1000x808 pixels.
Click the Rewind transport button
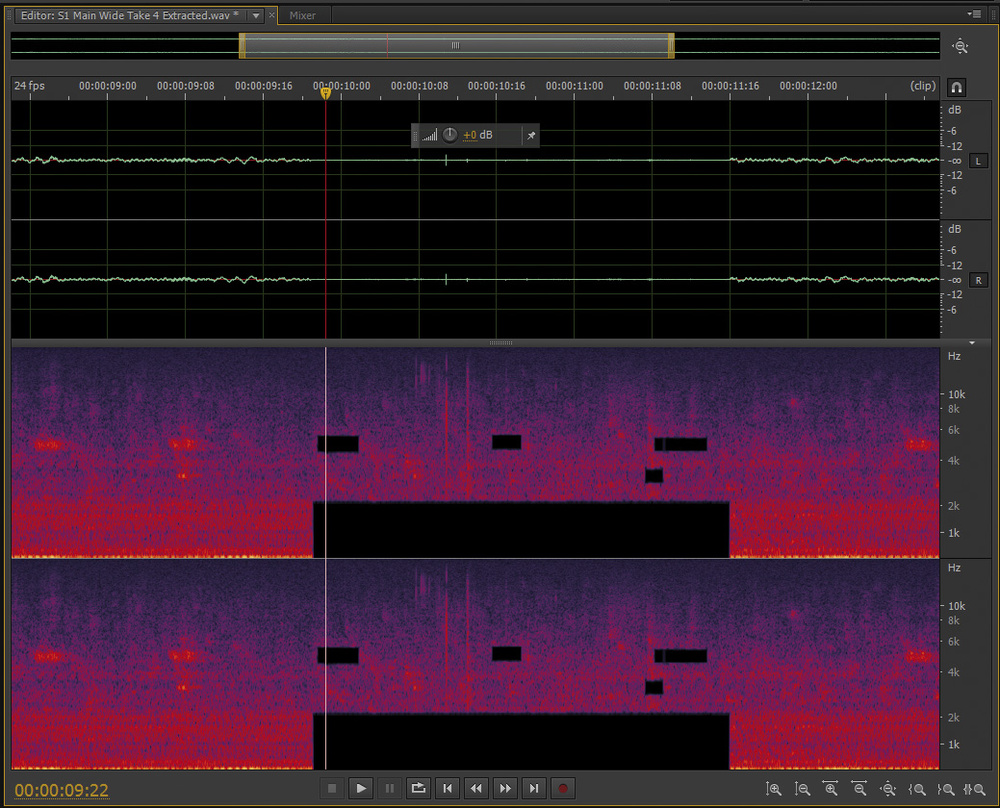(x=476, y=789)
